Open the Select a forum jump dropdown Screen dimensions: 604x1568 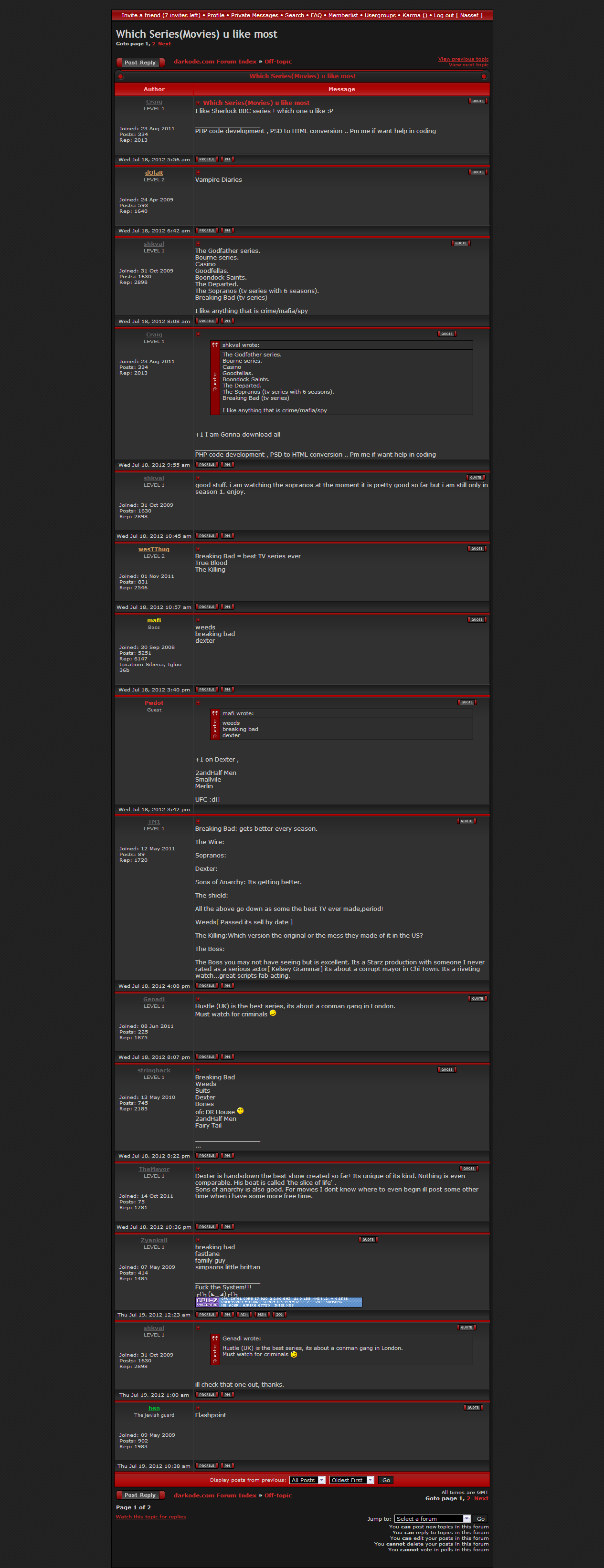coord(432,1519)
